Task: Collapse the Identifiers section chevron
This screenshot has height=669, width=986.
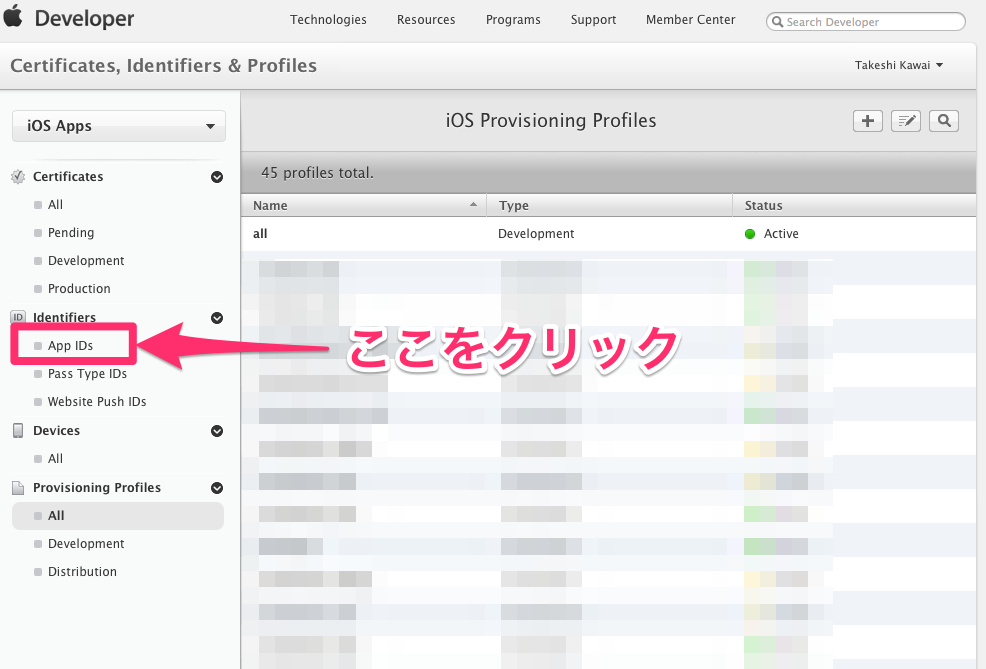Action: point(216,318)
